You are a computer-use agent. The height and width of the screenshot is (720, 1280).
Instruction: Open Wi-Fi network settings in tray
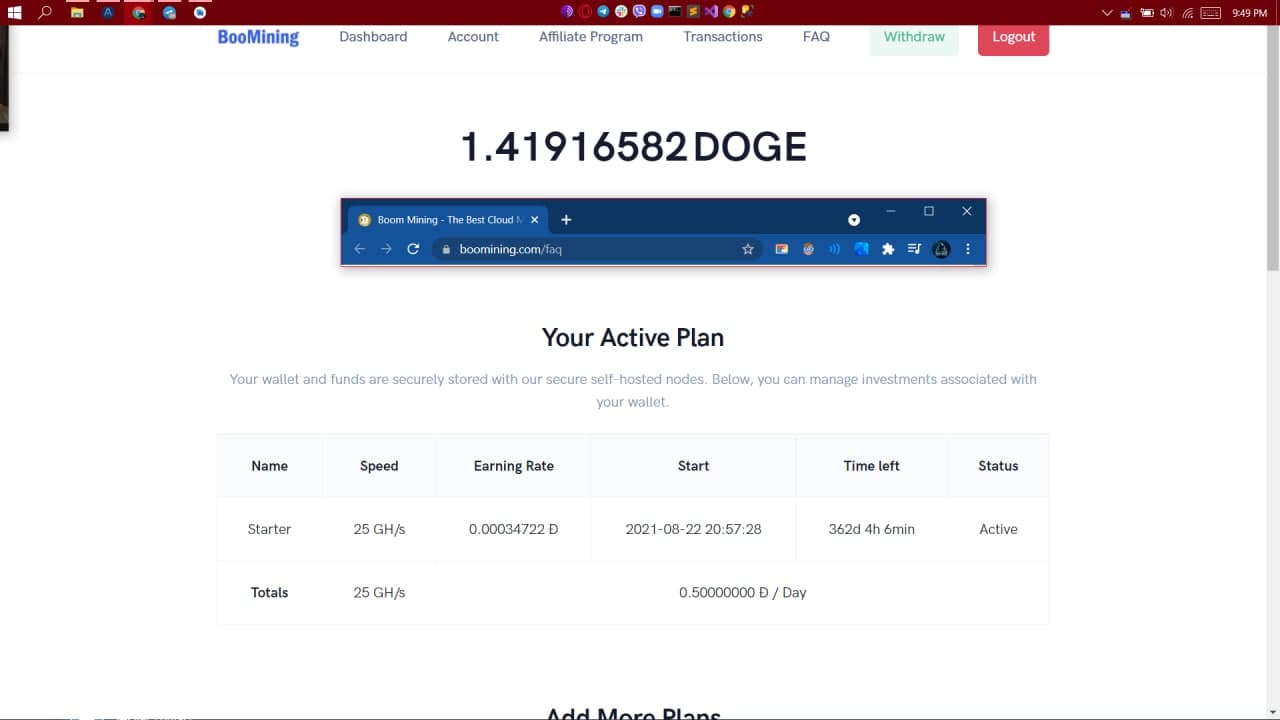(1188, 13)
